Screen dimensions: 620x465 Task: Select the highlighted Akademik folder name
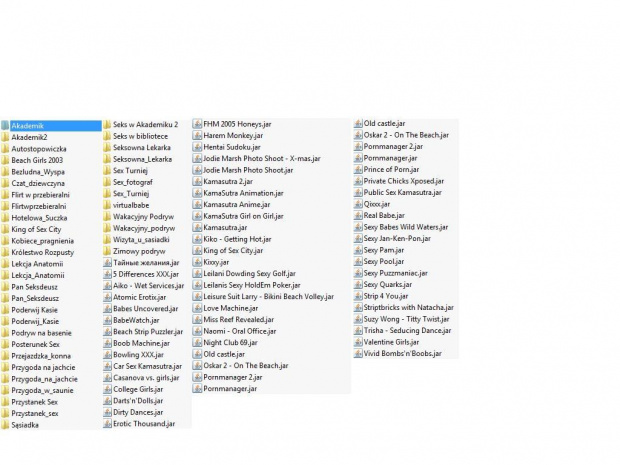click(27, 126)
